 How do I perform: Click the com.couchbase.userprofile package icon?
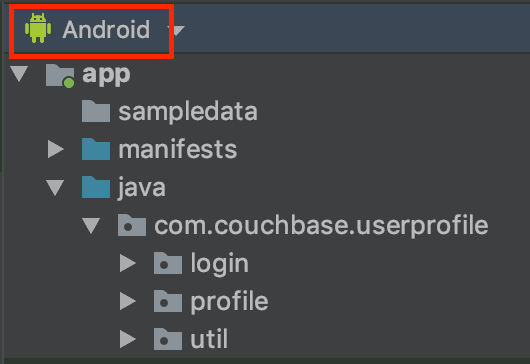[x=132, y=225]
